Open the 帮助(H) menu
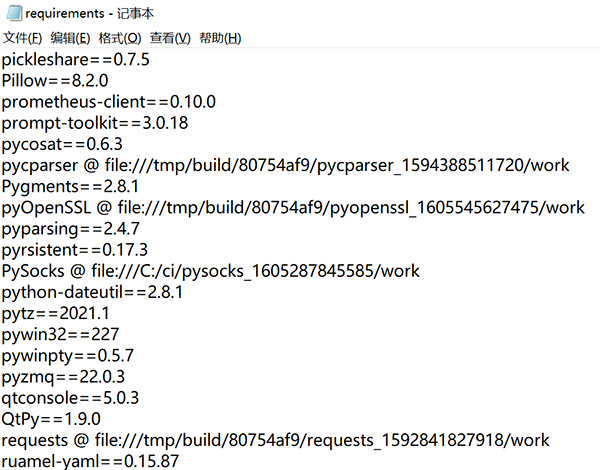This screenshot has width=600, height=470. click(220, 39)
